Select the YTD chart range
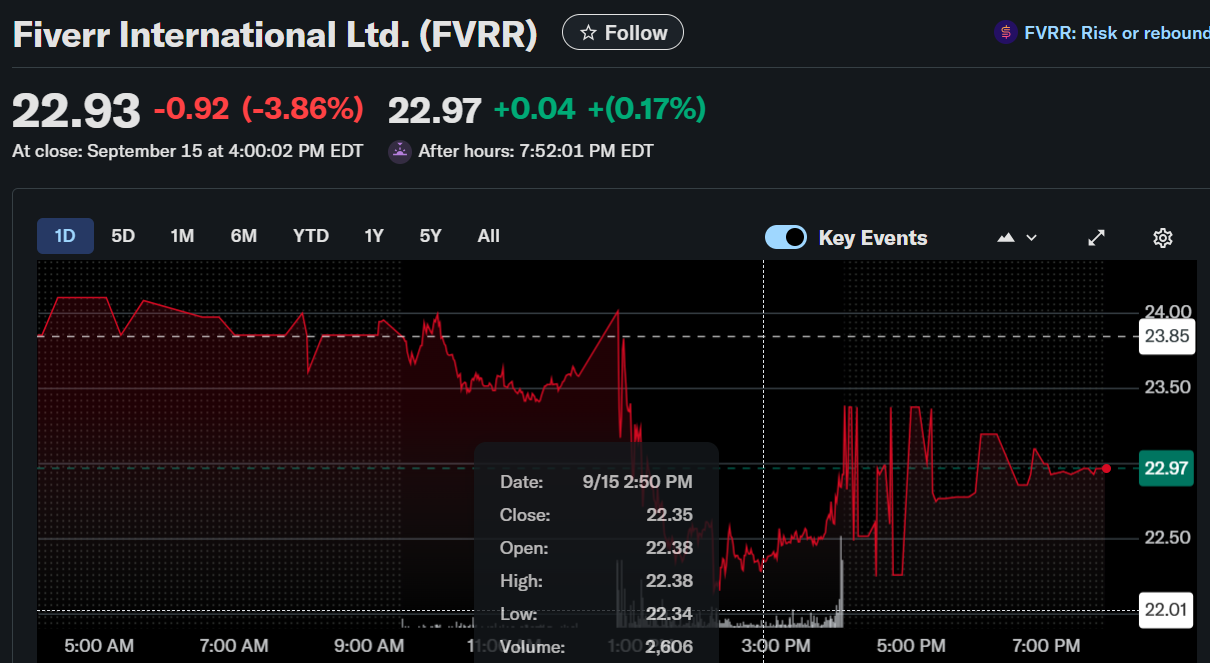1210x663 pixels. [311, 236]
